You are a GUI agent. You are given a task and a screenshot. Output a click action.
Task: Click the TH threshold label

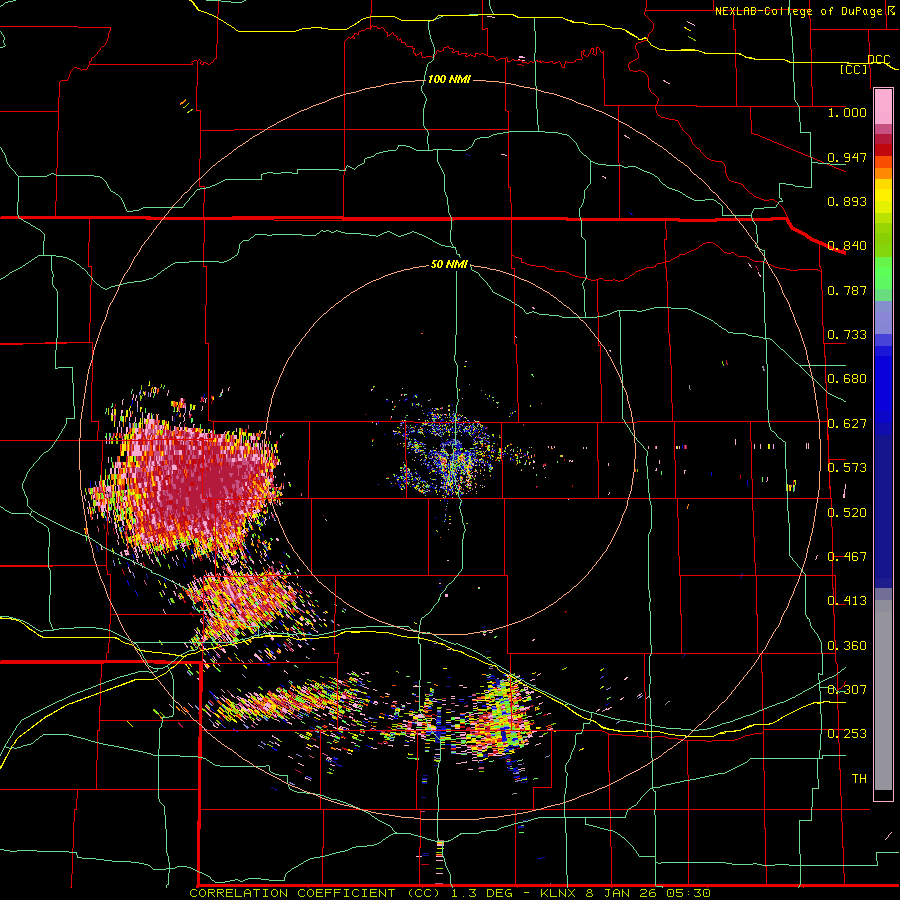click(x=859, y=778)
